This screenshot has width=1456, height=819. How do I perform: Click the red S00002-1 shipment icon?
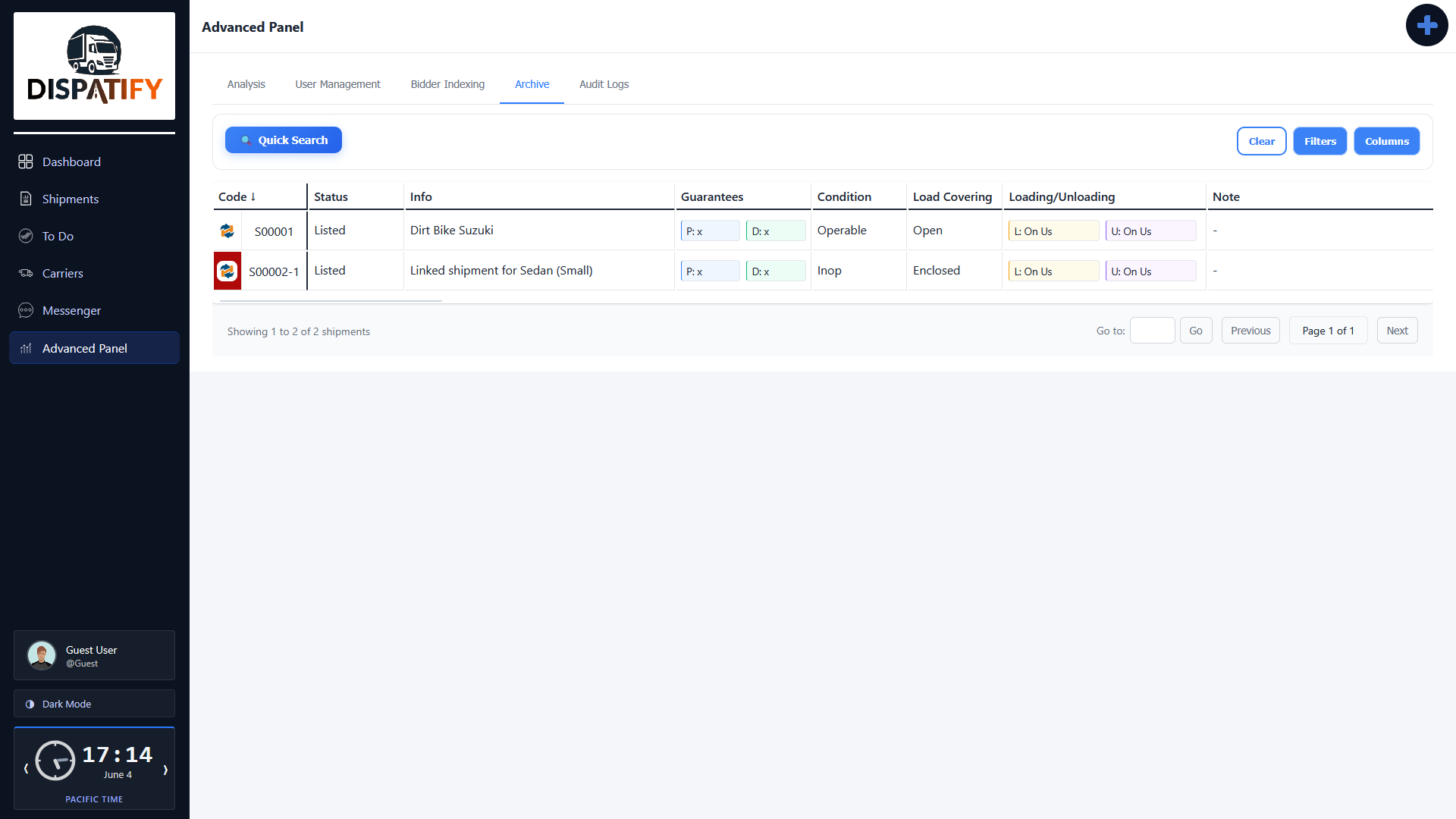coord(227,271)
